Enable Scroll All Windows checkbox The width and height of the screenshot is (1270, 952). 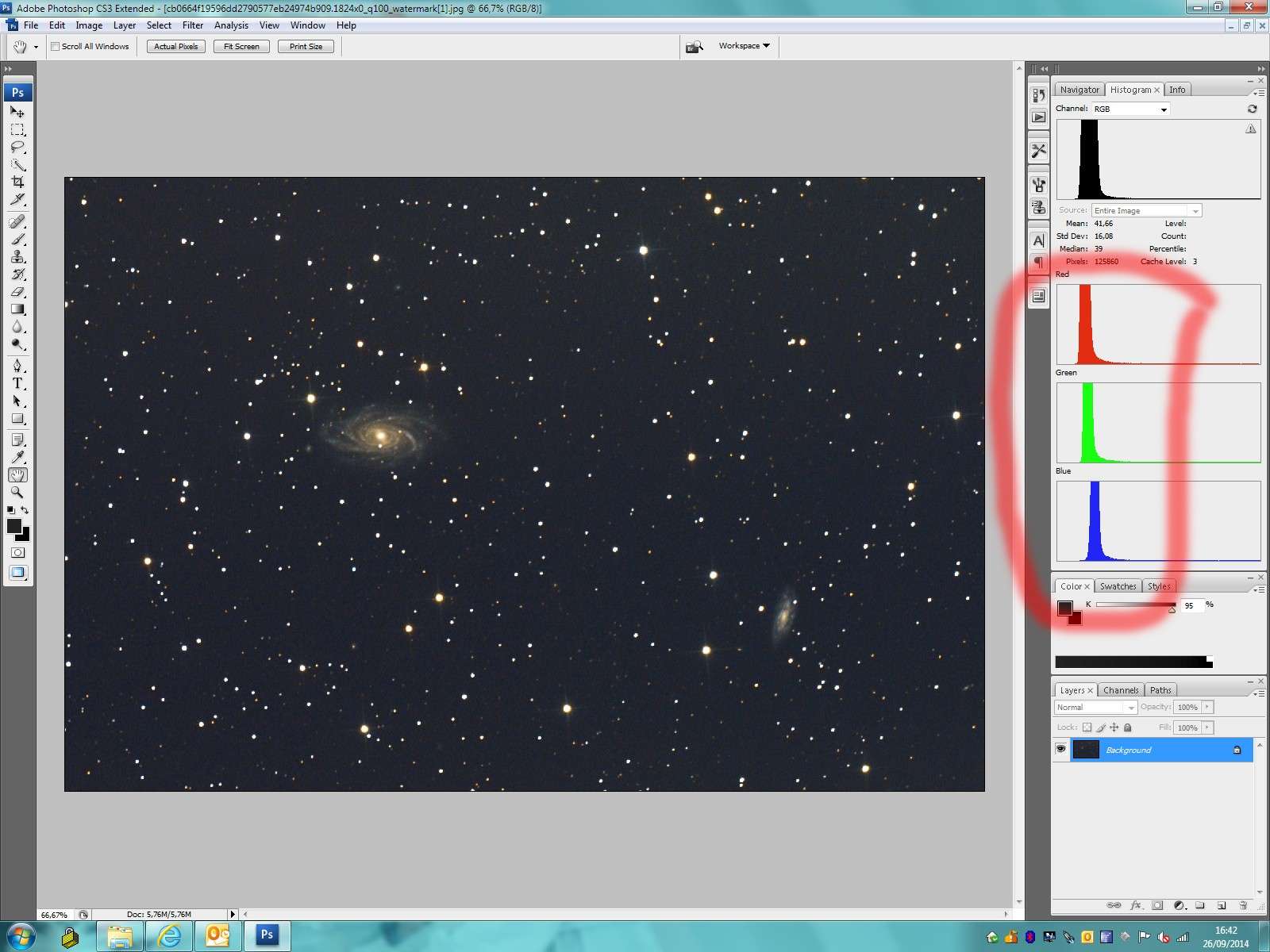(x=56, y=47)
